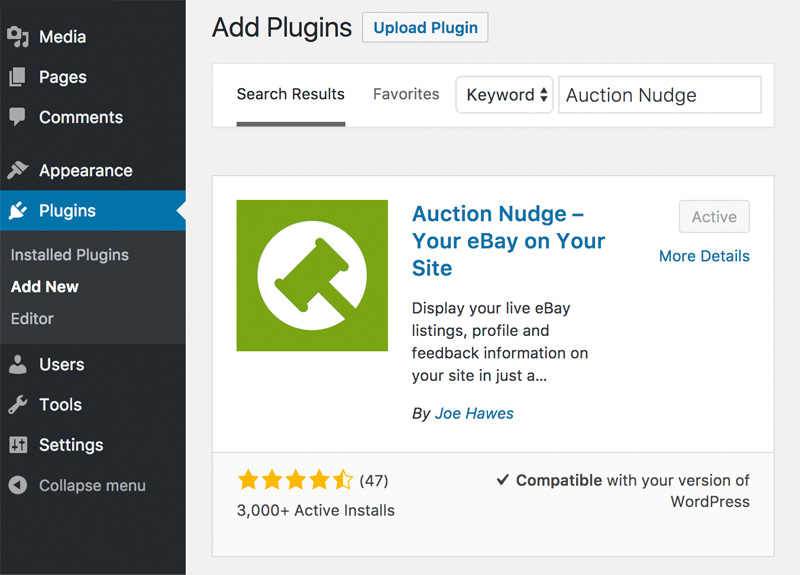Image resolution: width=800 pixels, height=575 pixels.
Task: Click the Comments speech bubble icon
Action: [x=17, y=117]
